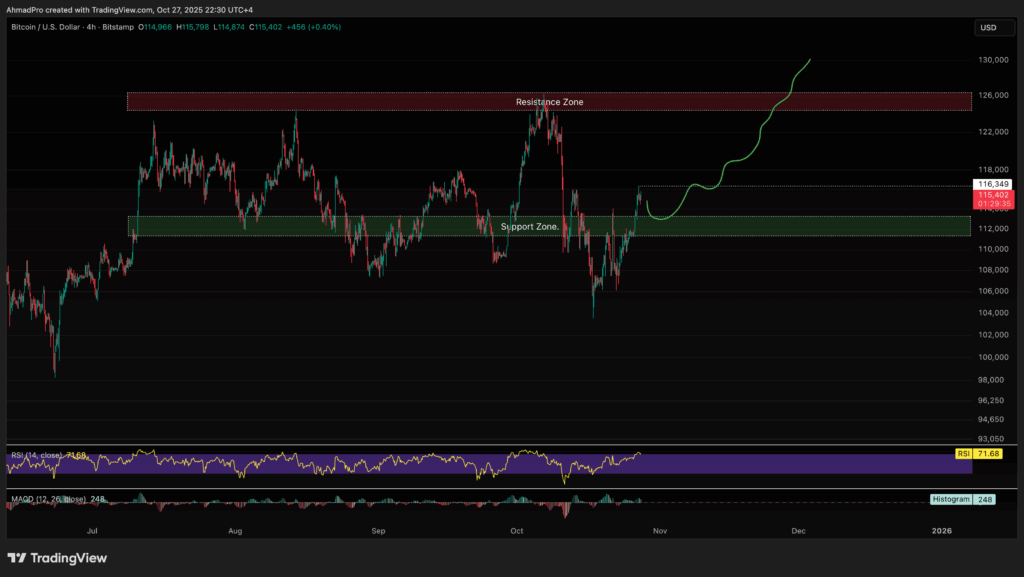Click the 130,000 price axis label
Screen dimensions: 1024x577
point(994,60)
